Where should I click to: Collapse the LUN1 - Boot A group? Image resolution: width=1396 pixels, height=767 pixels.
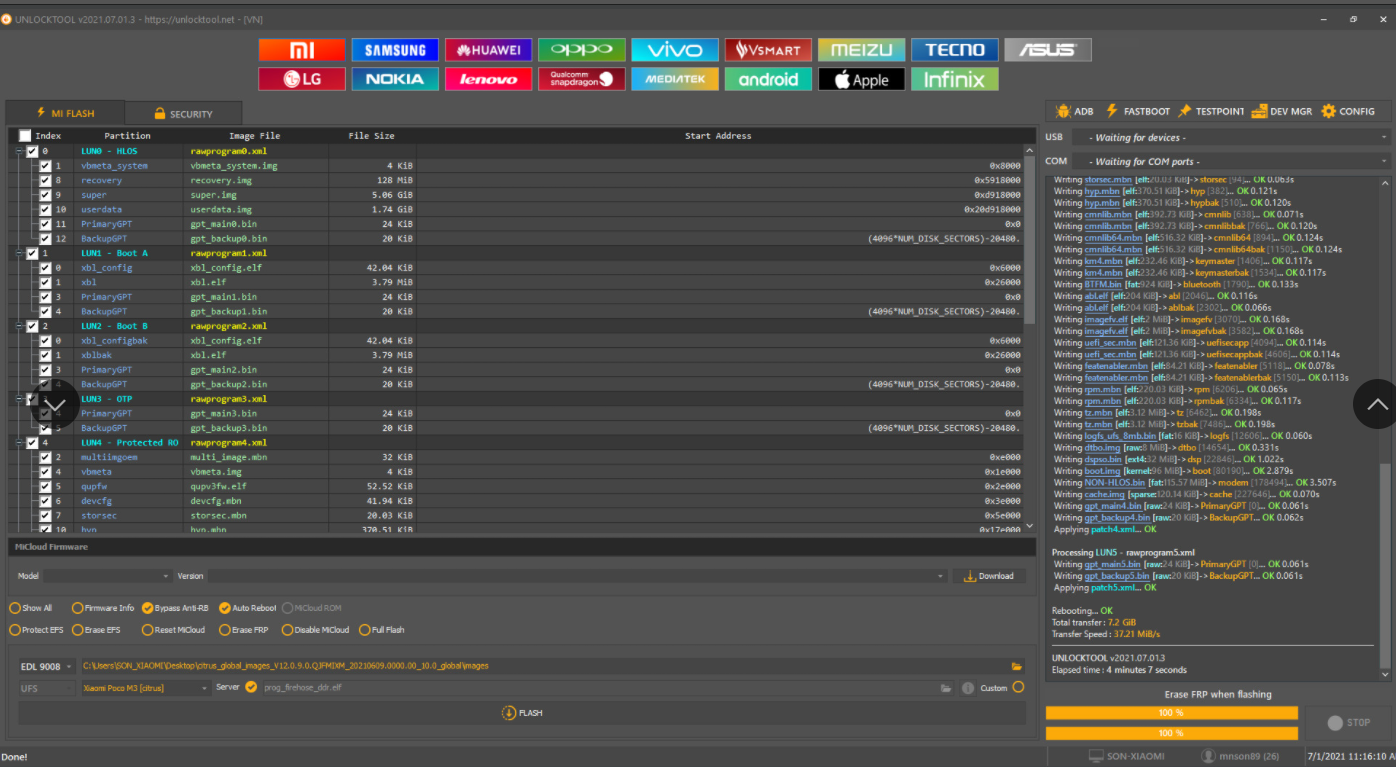coord(18,254)
